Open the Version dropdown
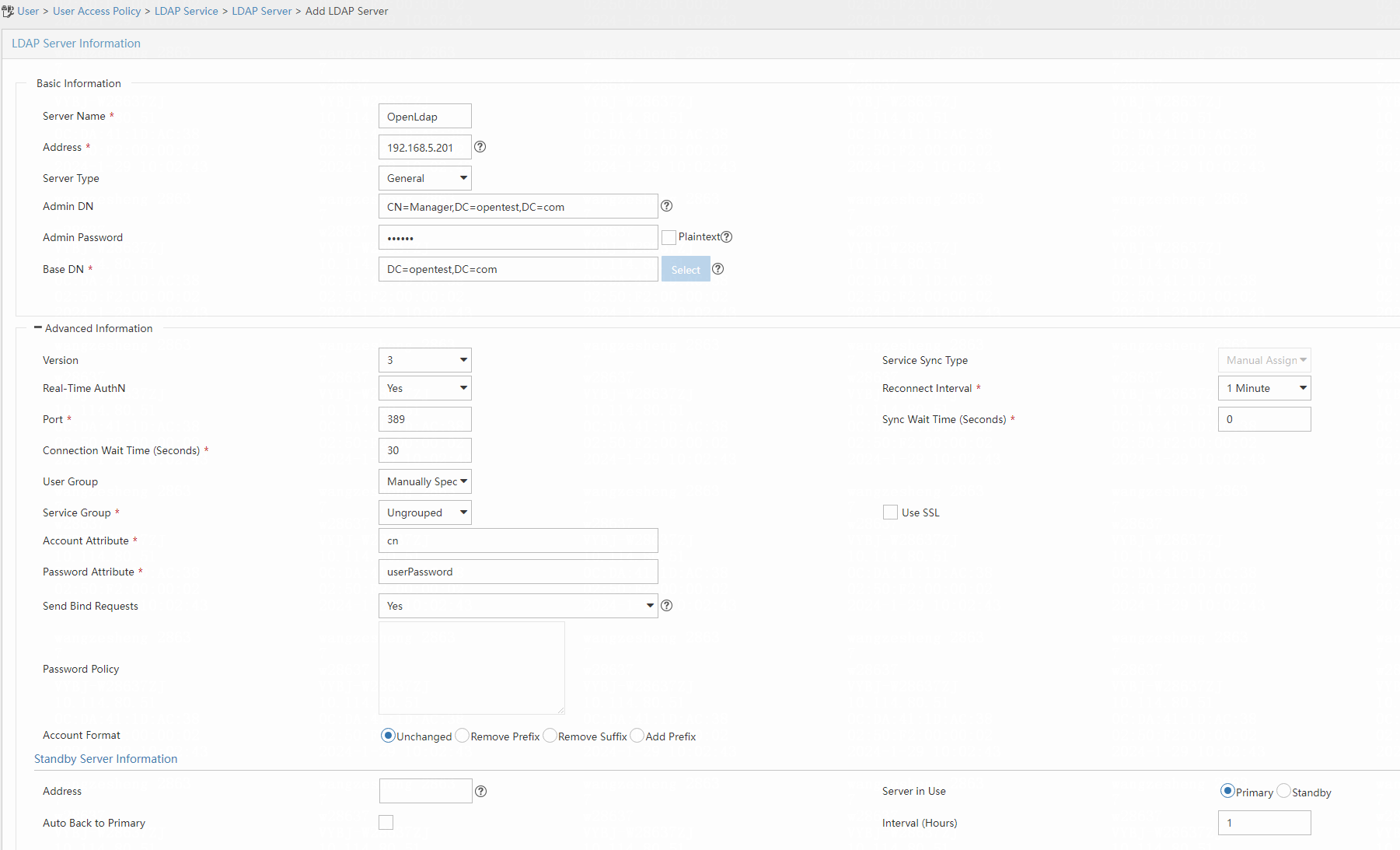Viewport: 1400px width, 850px height. tap(425, 360)
